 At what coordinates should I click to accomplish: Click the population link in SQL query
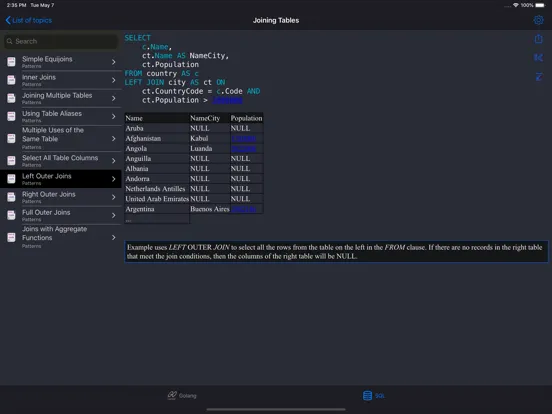pos(227,100)
